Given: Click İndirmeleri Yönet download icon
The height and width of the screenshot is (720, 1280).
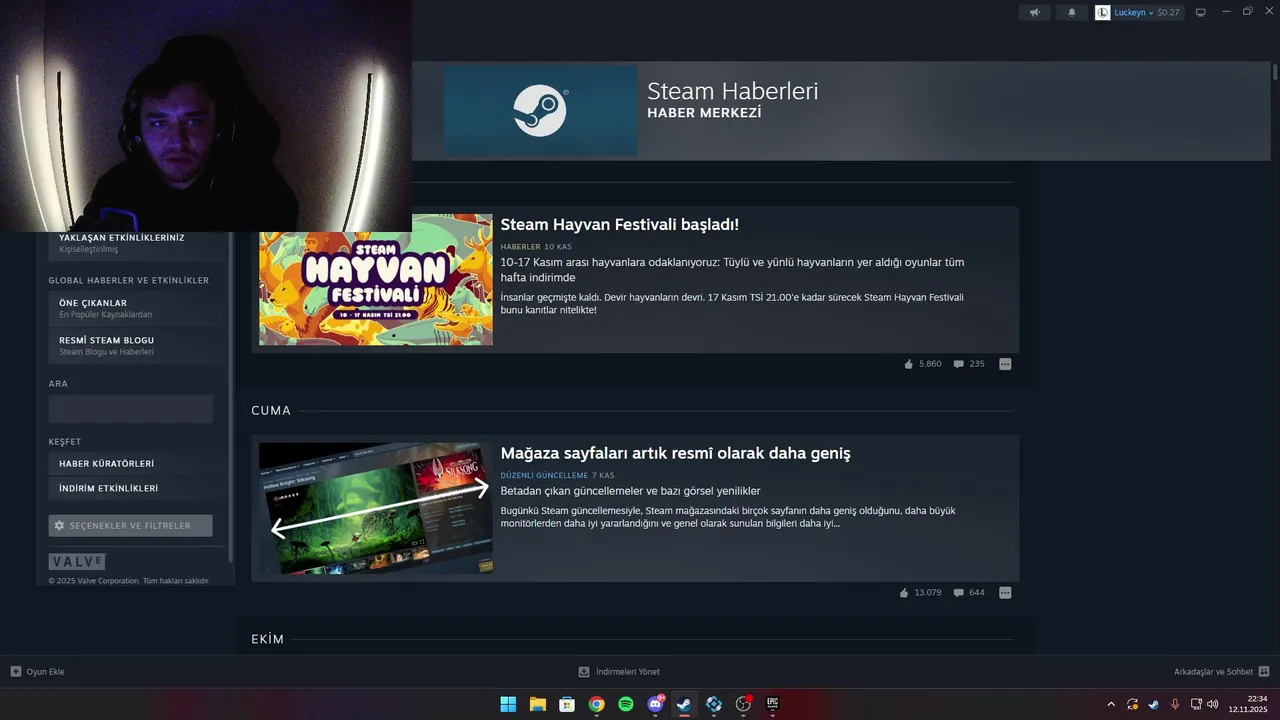Looking at the screenshot, I should [x=584, y=672].
